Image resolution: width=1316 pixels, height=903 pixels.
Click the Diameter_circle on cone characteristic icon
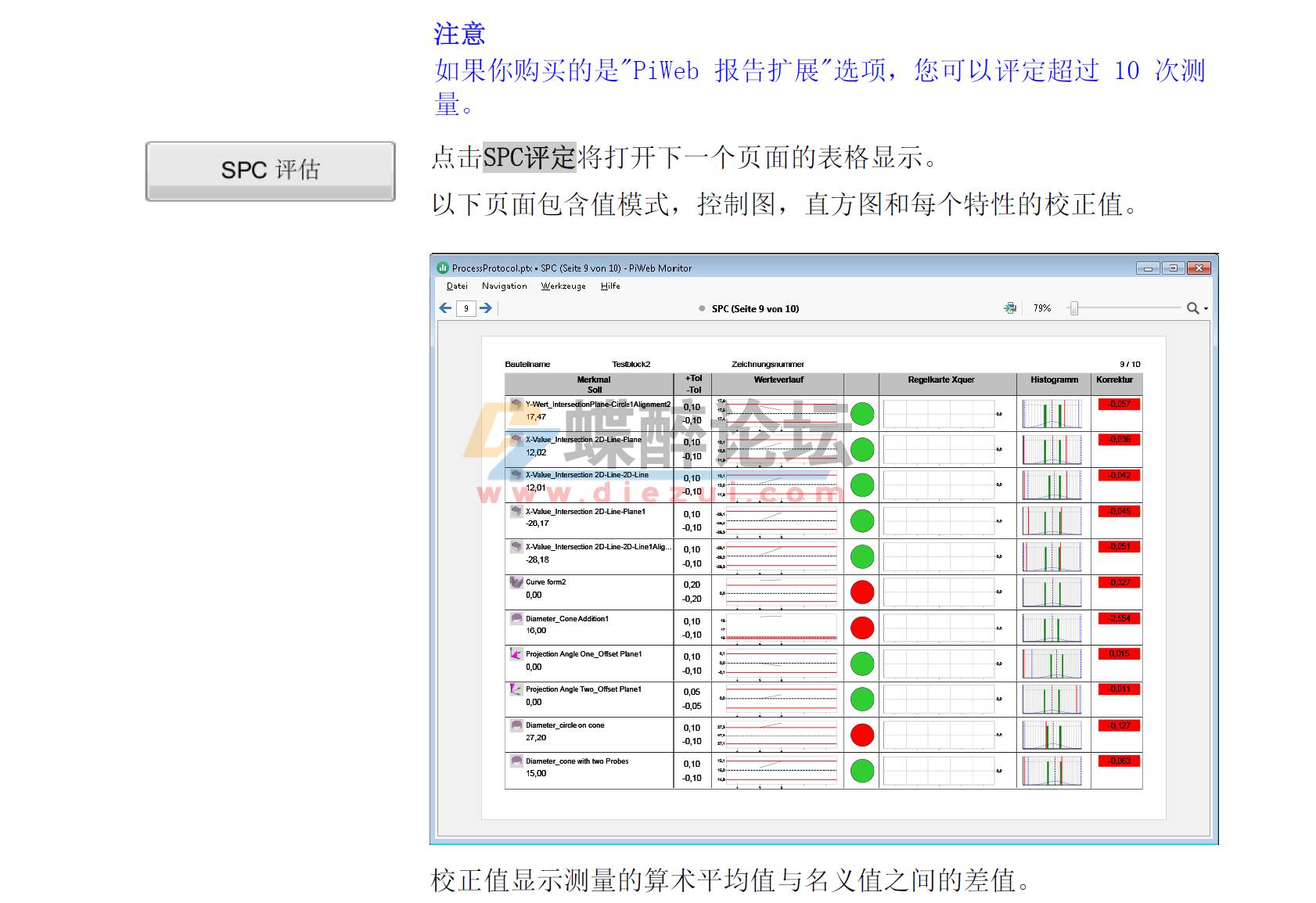(x=516, y=725)
